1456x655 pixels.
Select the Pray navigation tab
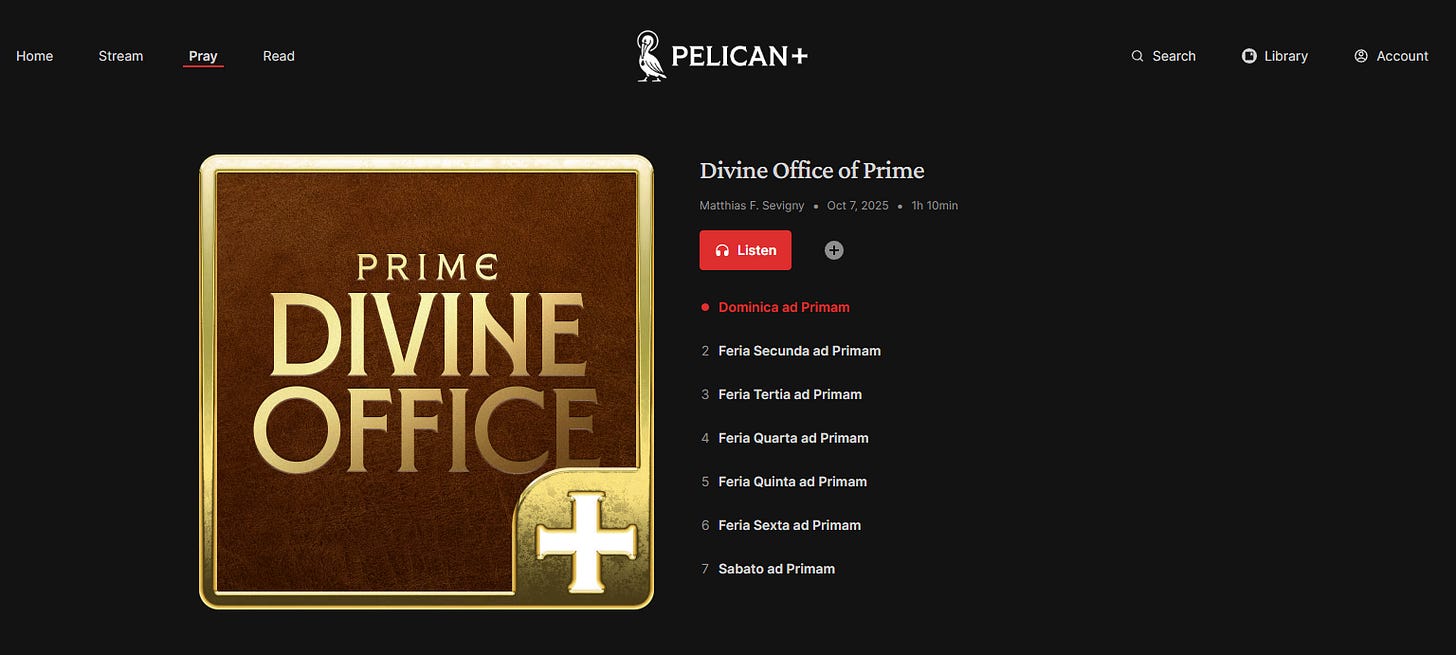[203, 56]
